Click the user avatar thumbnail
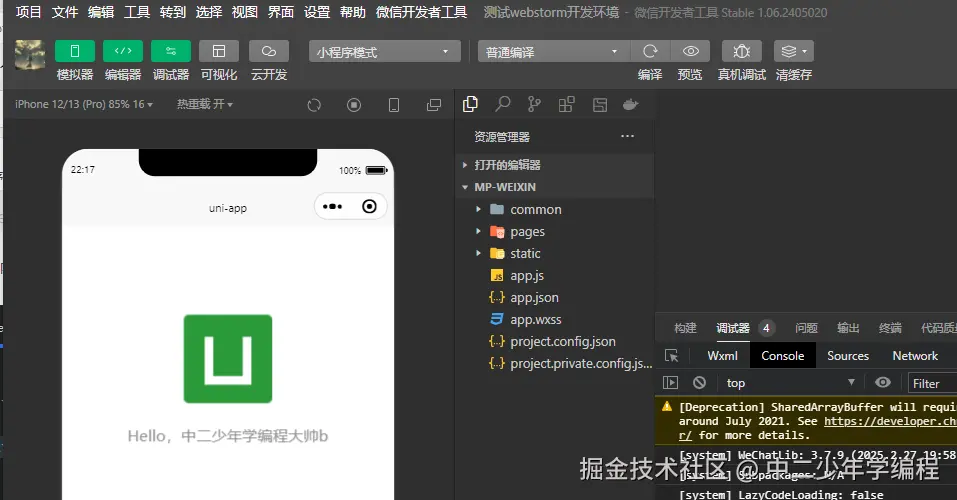The height and width of the screenshot is (500, 957). (30, 54)
